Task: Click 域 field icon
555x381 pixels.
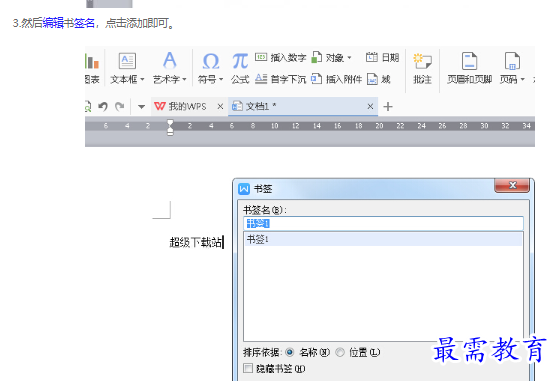Action: (x=378, y=79)
